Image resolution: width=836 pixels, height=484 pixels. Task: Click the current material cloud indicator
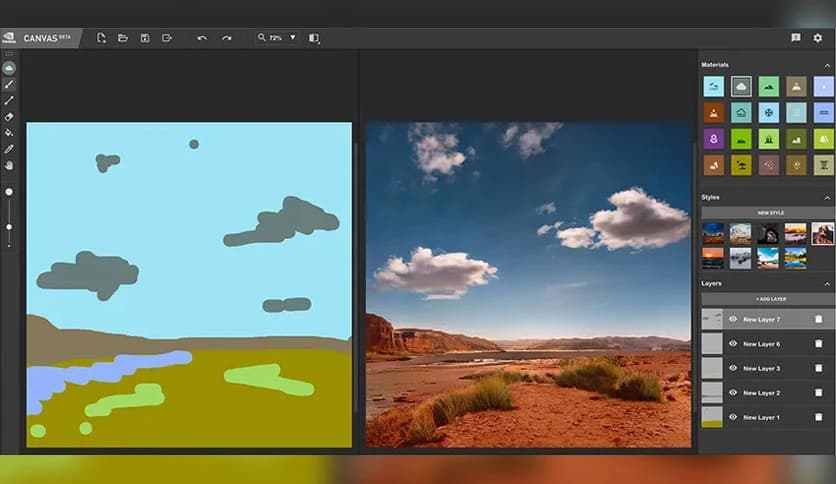click(x=9, y=68)
